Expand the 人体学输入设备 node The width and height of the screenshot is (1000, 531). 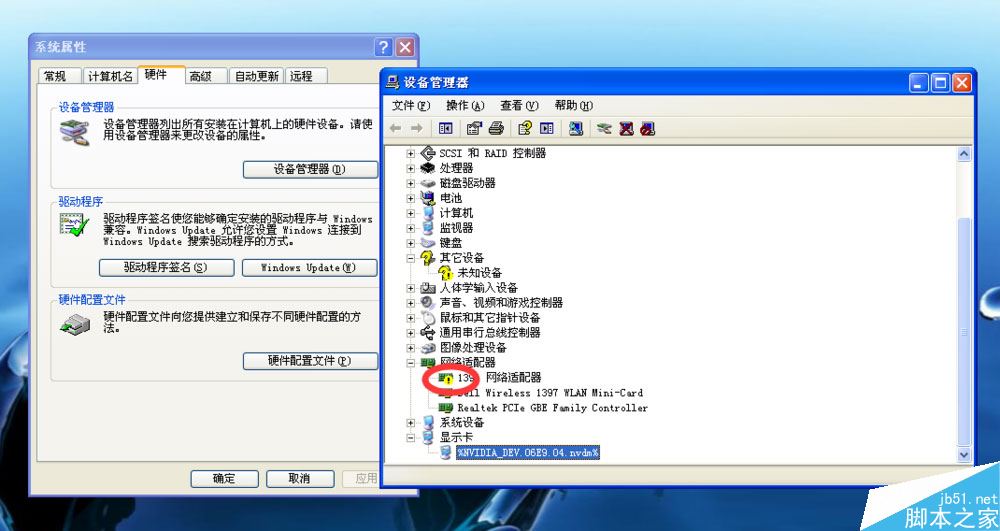click(x=411, y=287)
